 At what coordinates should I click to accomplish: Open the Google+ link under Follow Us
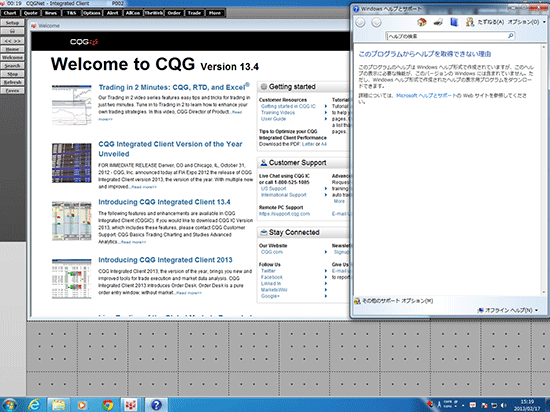tap(270, 296)
